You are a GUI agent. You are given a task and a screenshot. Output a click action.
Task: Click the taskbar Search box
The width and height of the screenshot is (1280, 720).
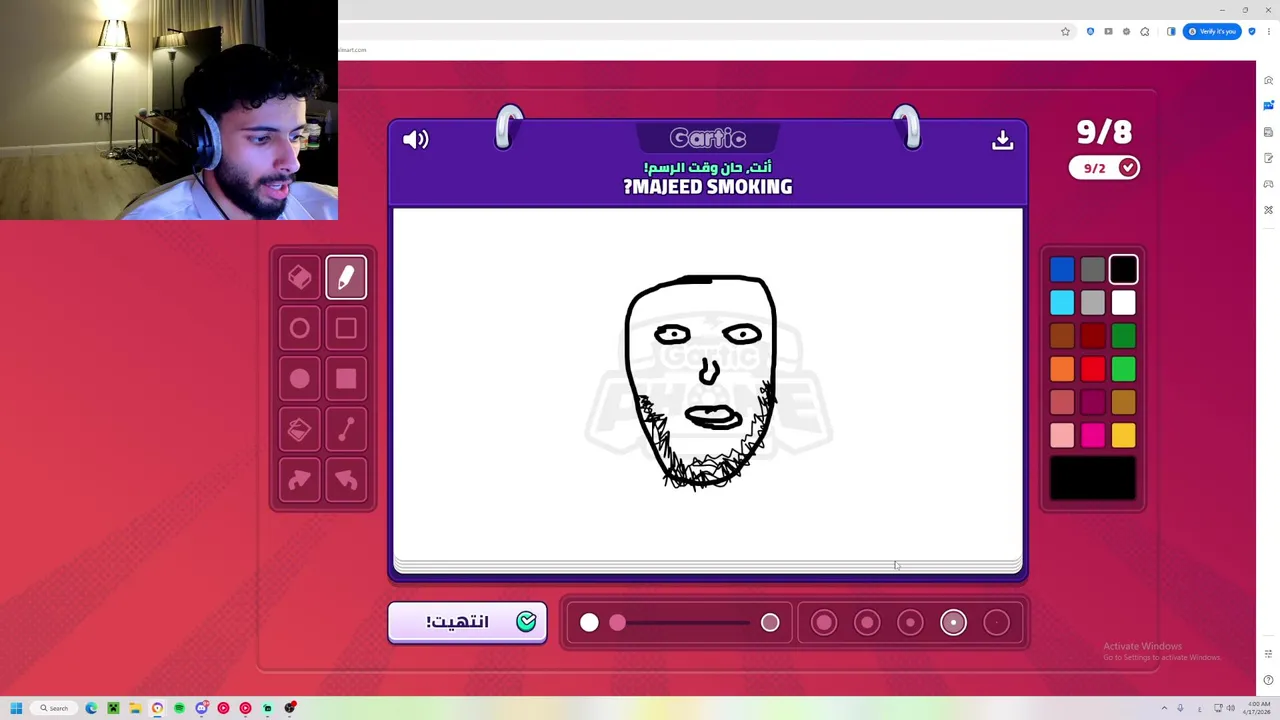(x=54, y=708)
